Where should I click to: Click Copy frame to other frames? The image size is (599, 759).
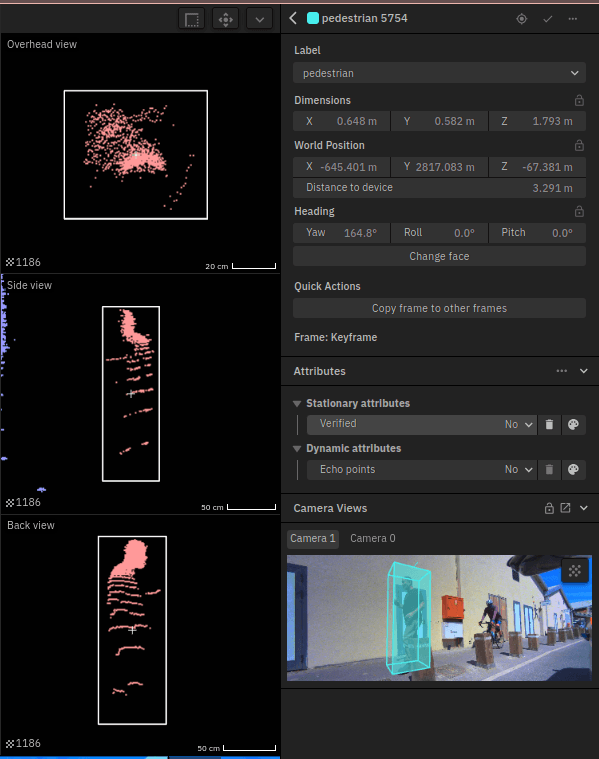coord(439,308)
